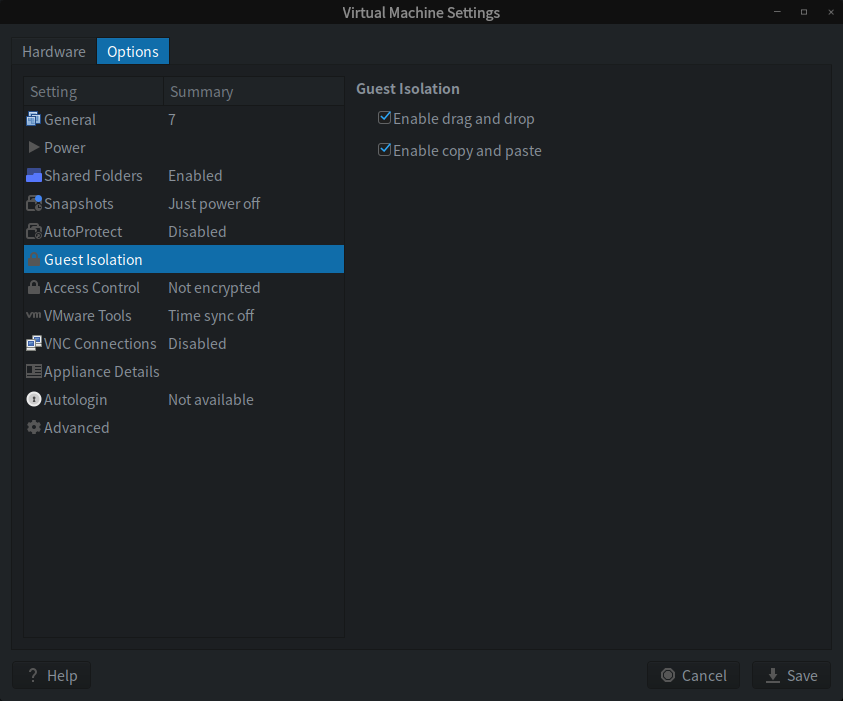Click the Appliance Details icon
Screen dimensions: 843x701
point(34,372)
